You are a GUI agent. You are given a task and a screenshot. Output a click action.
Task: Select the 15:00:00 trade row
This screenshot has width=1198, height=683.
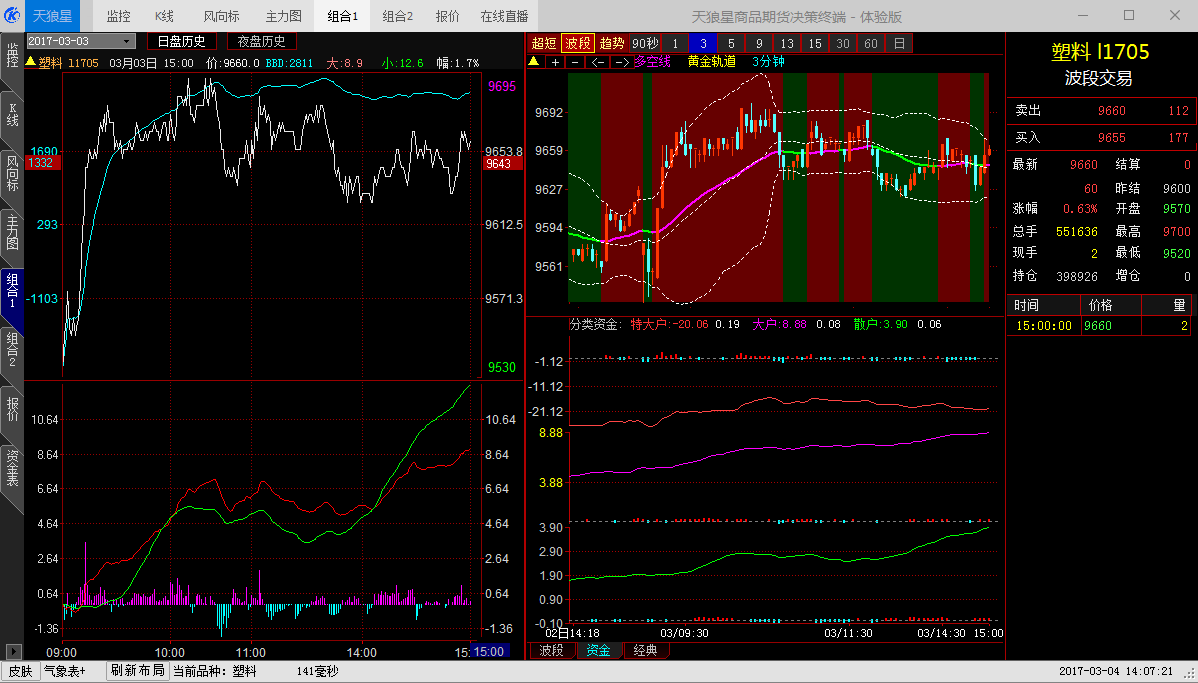[x=1099, y=325]
